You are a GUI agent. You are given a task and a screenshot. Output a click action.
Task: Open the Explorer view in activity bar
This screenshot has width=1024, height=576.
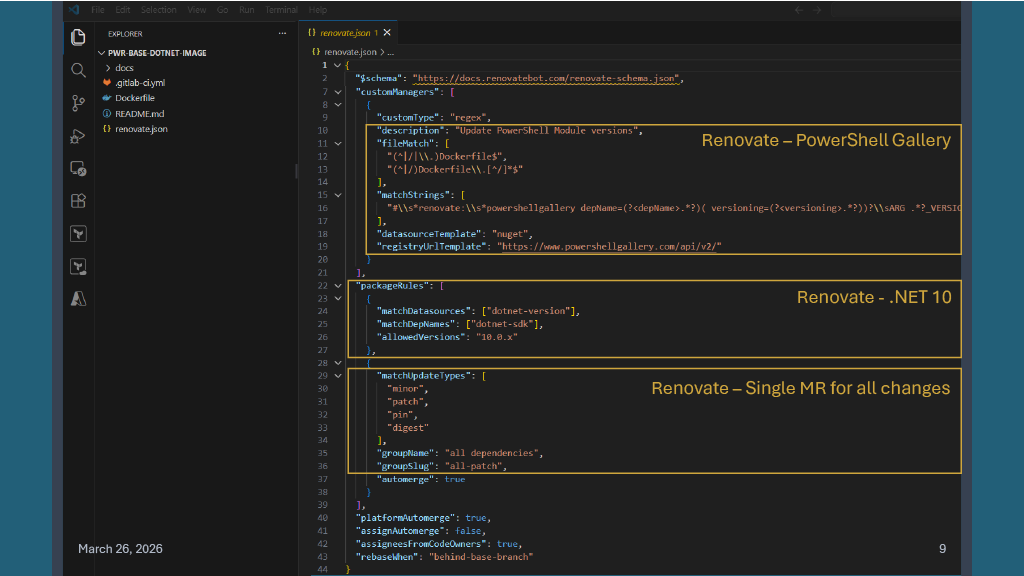click(78, 37)
